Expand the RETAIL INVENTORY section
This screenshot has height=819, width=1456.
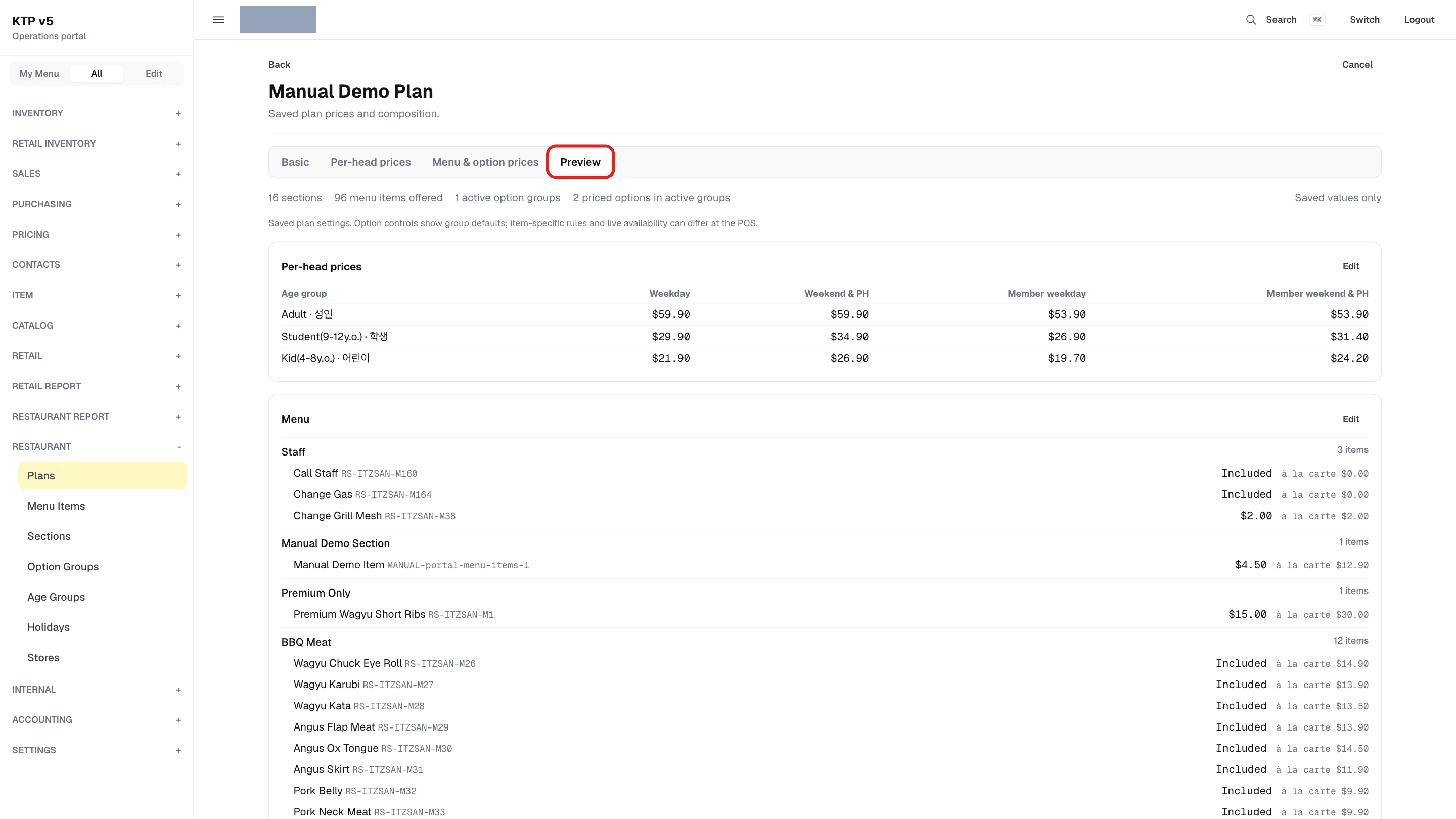[97, 144]
